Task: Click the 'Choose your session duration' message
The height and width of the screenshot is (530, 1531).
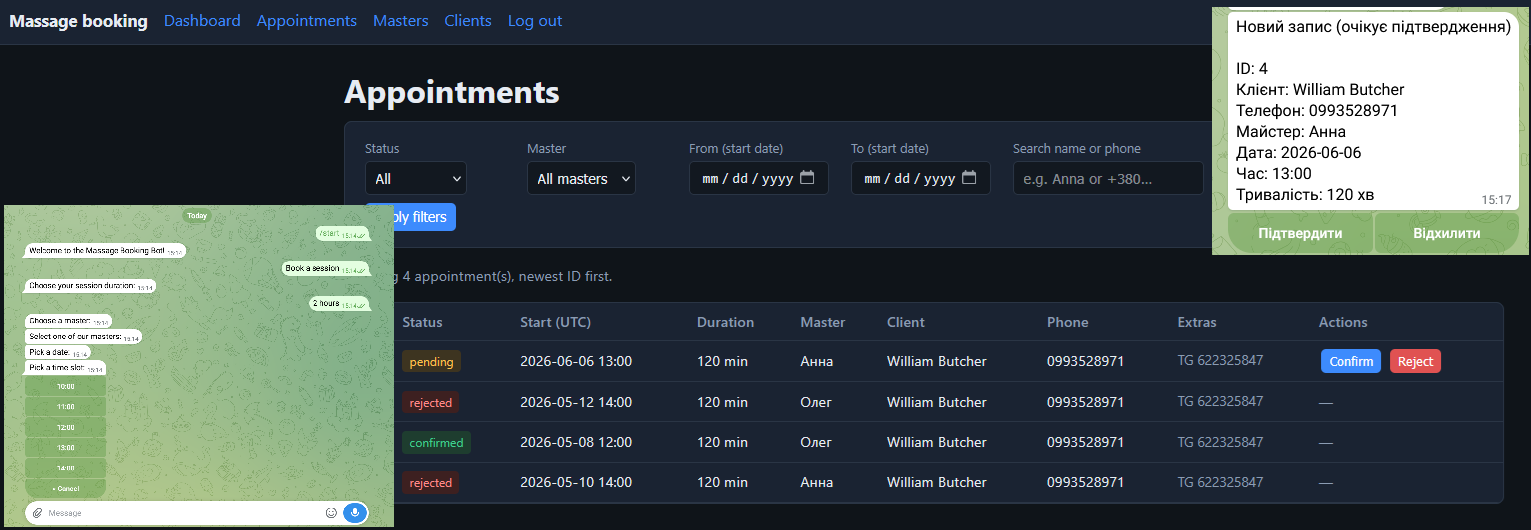Action: (x=90, y=286)
